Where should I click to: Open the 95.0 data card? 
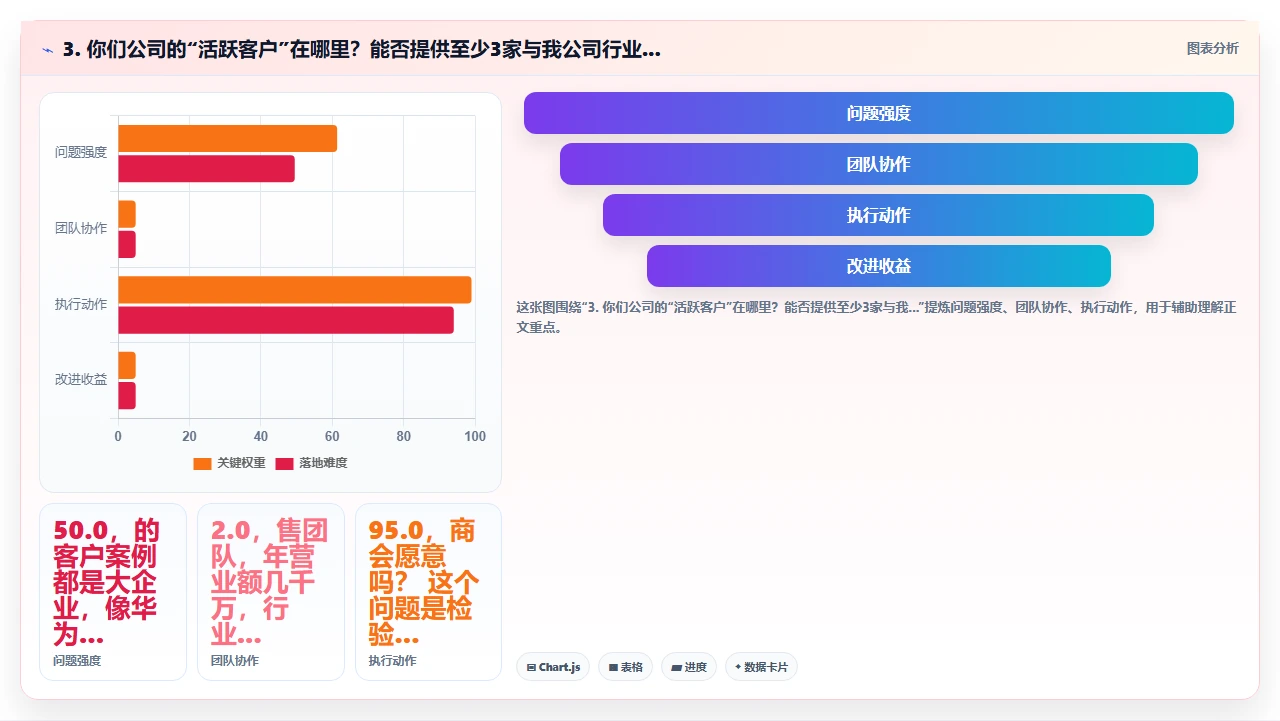click(429, 592)
